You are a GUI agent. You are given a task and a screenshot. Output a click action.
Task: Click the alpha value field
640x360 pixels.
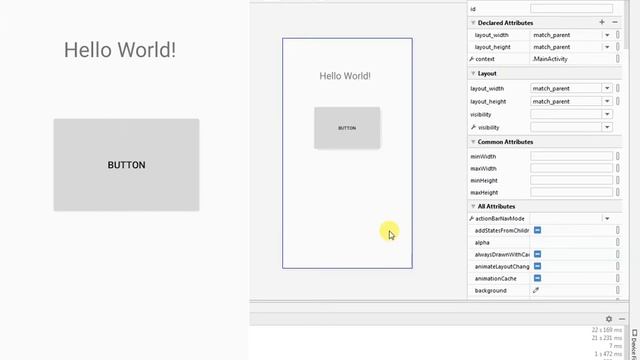571,242
